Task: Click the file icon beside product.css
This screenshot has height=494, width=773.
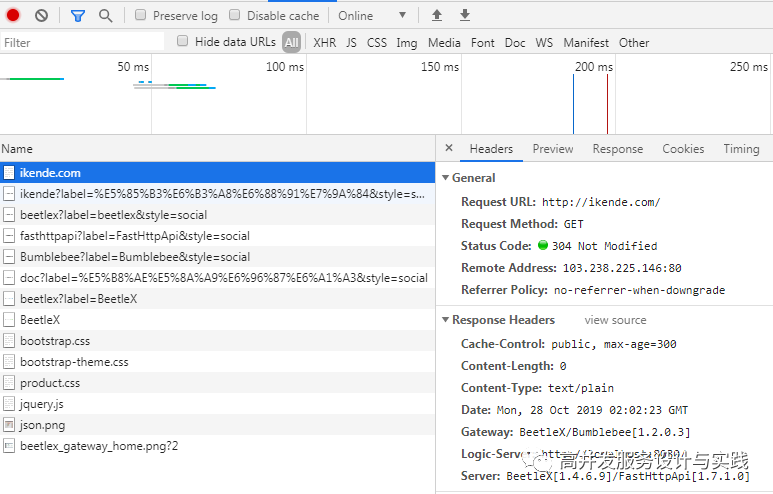Action: (x=9, y=383)
